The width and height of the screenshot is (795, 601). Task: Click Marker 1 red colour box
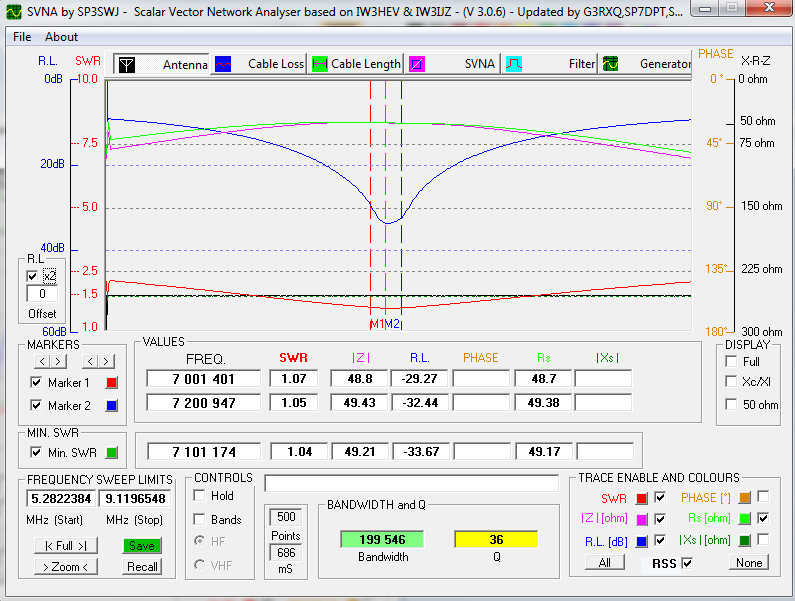click(112, 382)
